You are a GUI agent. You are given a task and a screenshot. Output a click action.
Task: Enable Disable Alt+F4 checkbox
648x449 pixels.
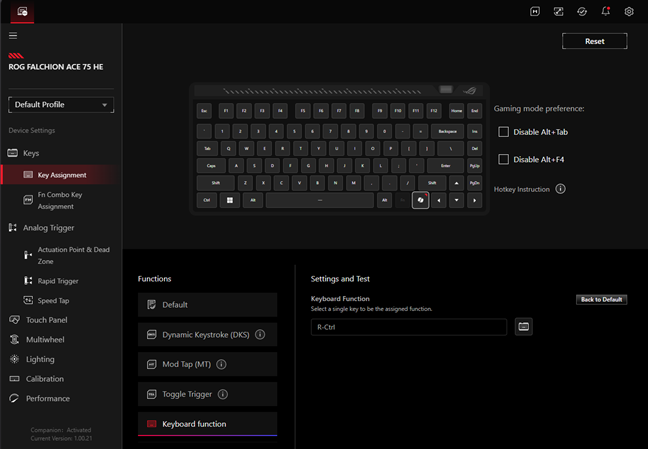(503, 159)
